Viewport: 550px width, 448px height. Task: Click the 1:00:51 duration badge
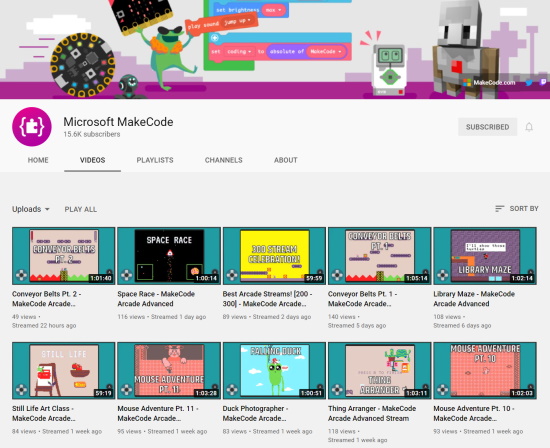tap(311, 393)
